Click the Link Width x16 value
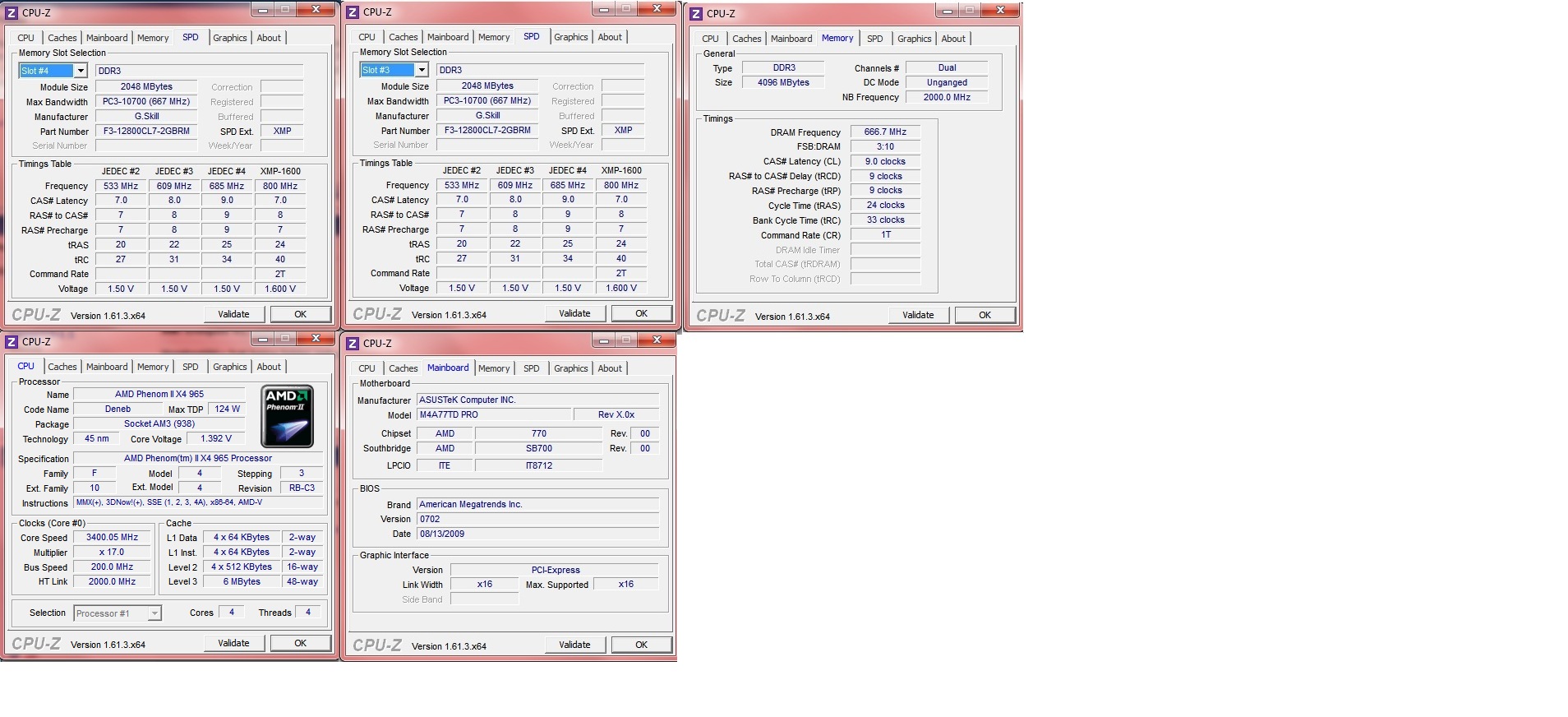 coord(485,584)
